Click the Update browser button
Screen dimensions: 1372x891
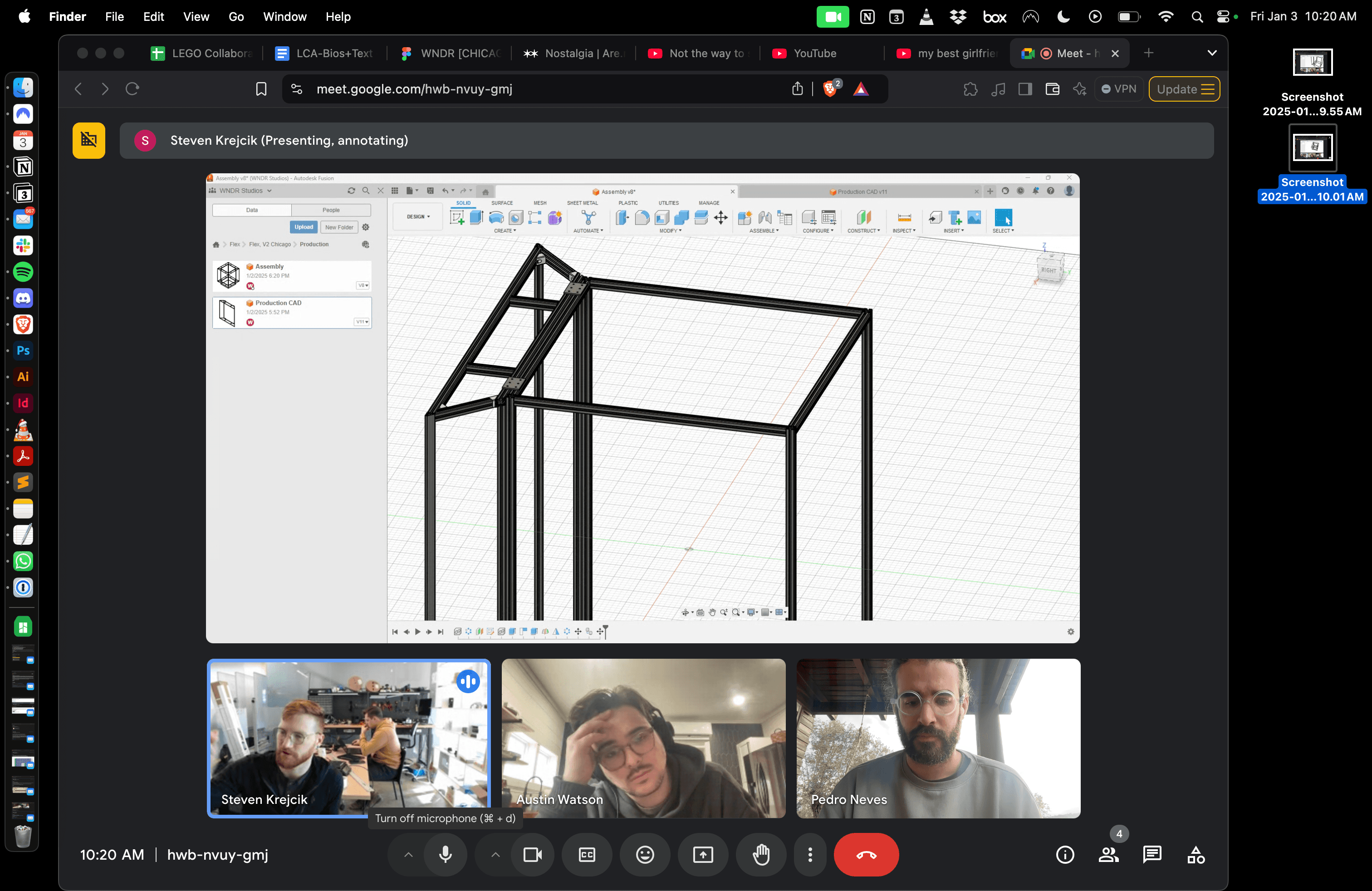1184,89
